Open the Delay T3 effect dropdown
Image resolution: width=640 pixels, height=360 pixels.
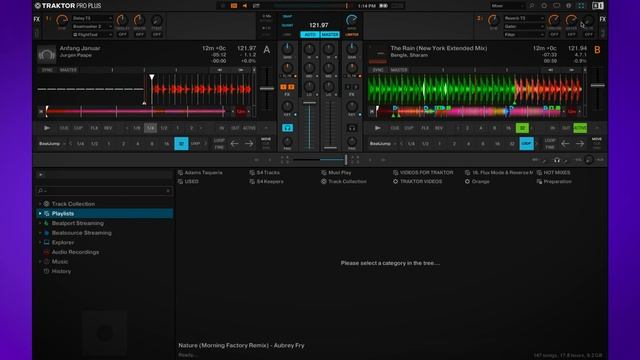92,18
